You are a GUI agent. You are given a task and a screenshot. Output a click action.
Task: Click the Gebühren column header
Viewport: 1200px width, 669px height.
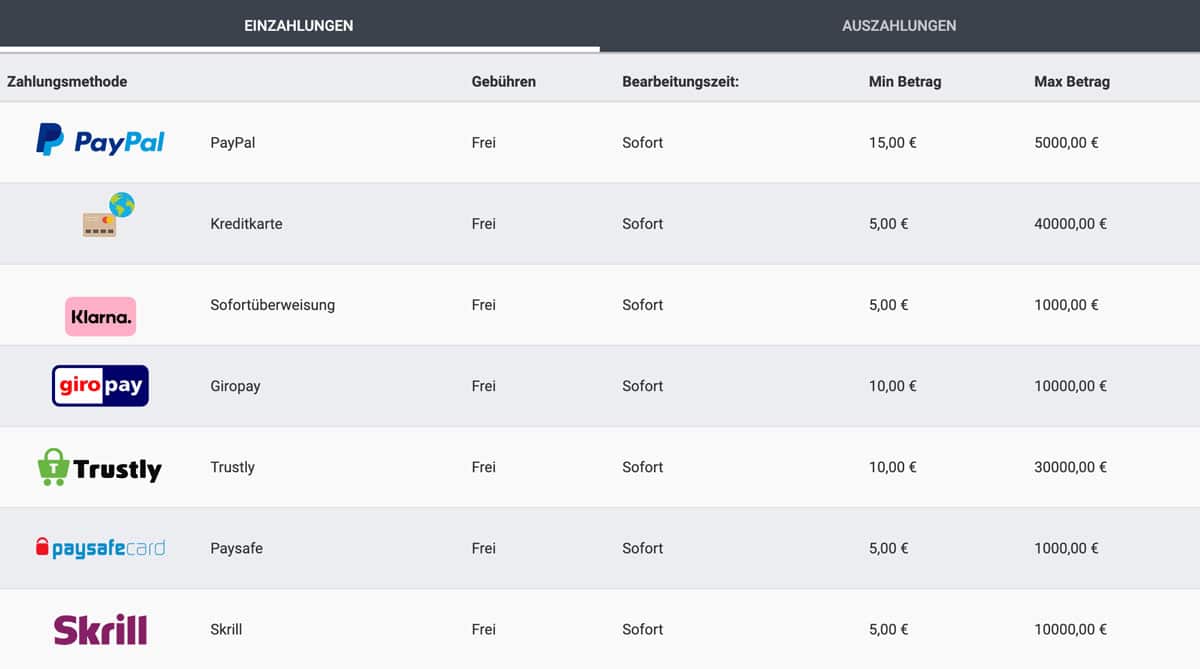click(x=504, y=82)
